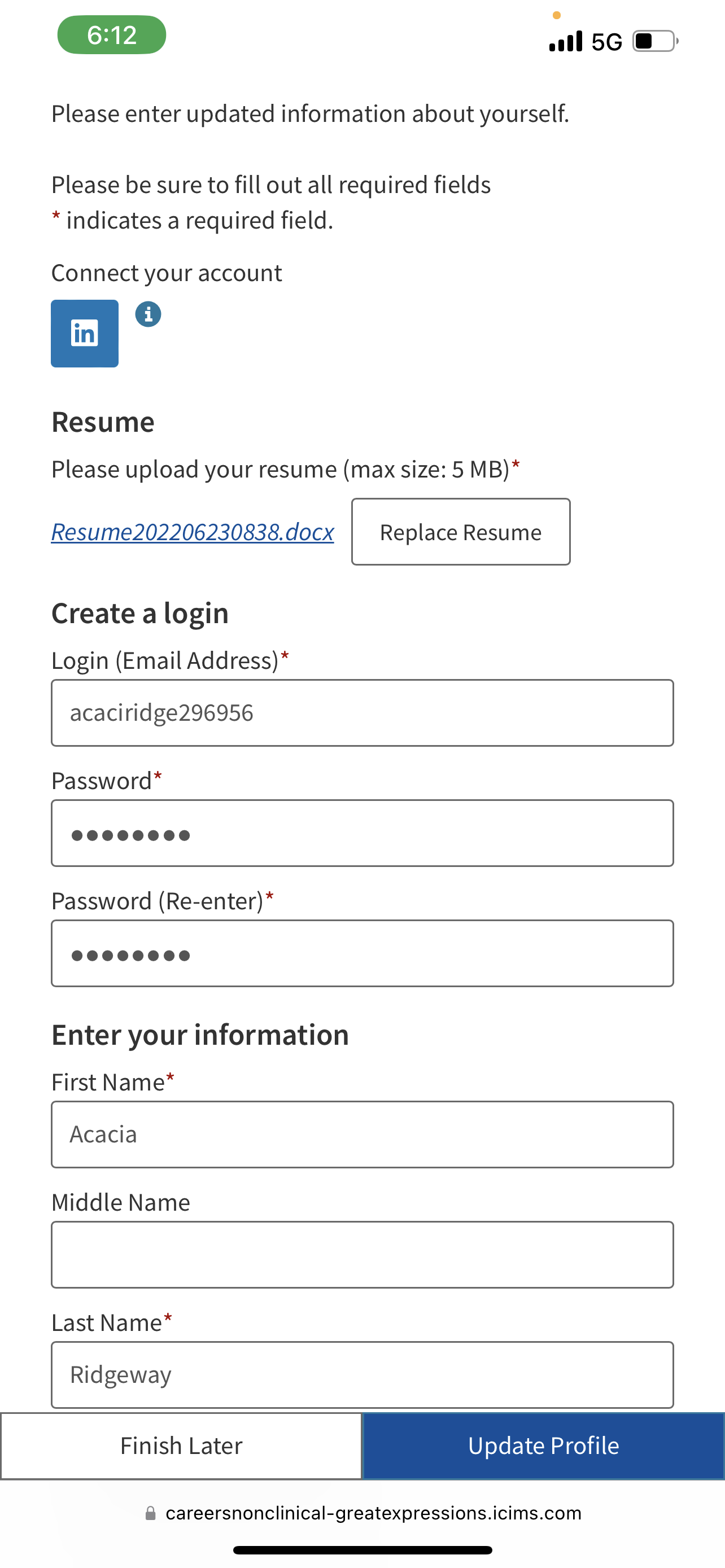
Task: Tap the cellular signal bars icon
Action: (x=566, y=41)
